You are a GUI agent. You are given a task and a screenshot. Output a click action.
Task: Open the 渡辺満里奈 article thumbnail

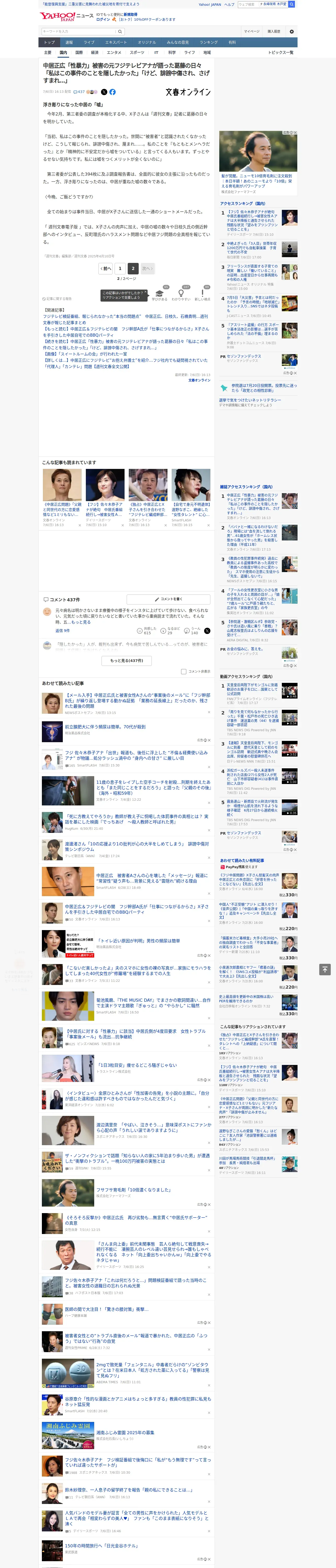click(68, 1130)
